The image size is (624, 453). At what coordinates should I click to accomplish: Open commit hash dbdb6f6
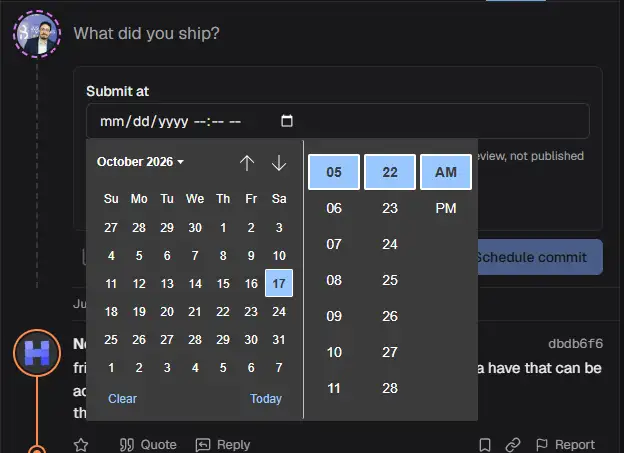575,344
